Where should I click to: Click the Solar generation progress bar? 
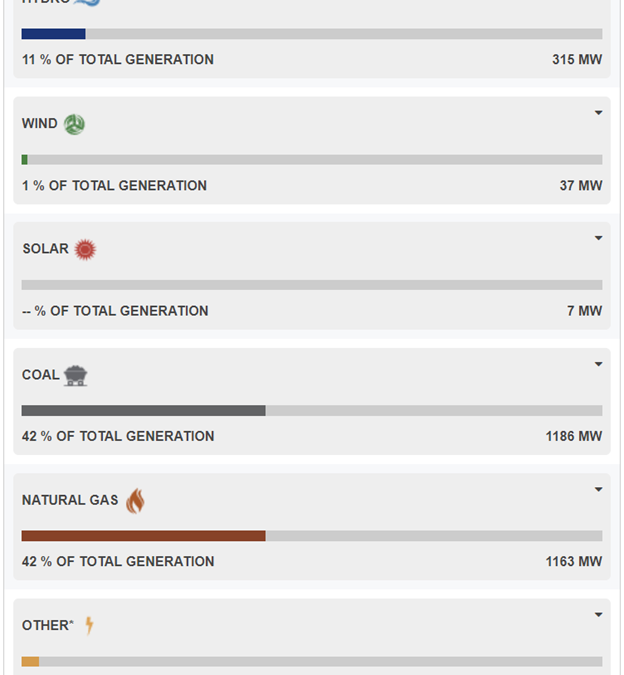[x=312, y=285]
